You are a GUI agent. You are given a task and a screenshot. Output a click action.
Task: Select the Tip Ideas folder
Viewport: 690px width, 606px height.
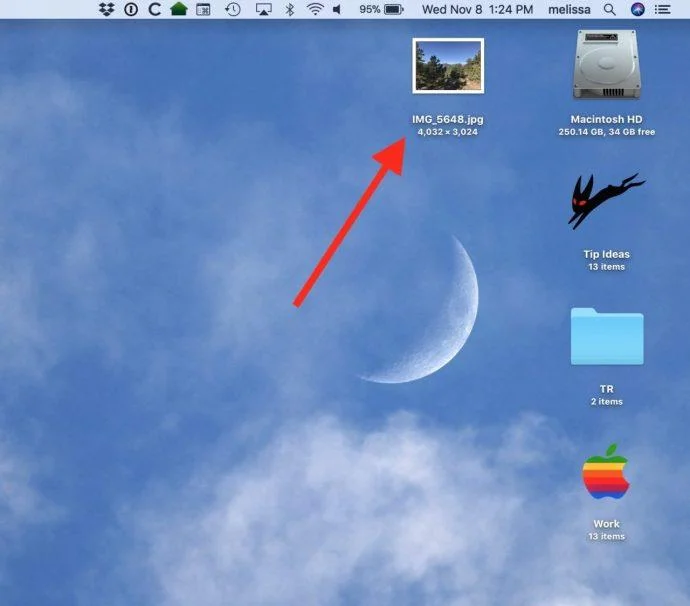pyautogui.click(x=606, y=201)
